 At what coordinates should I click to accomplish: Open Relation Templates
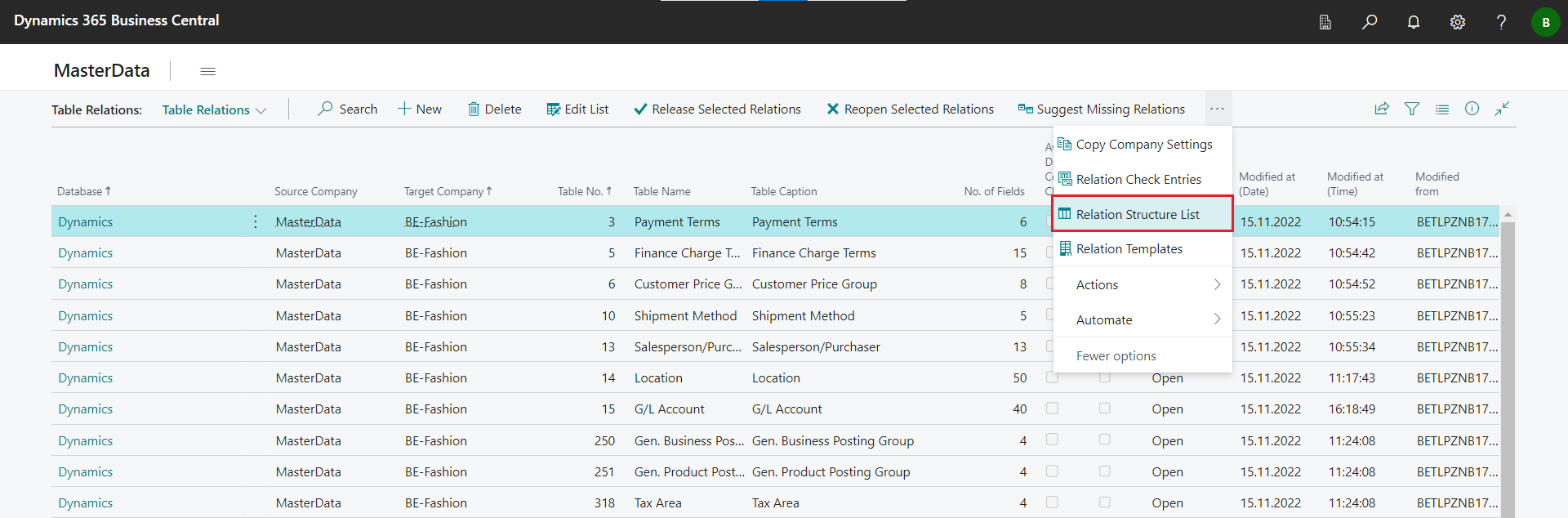pos(1143,248)
